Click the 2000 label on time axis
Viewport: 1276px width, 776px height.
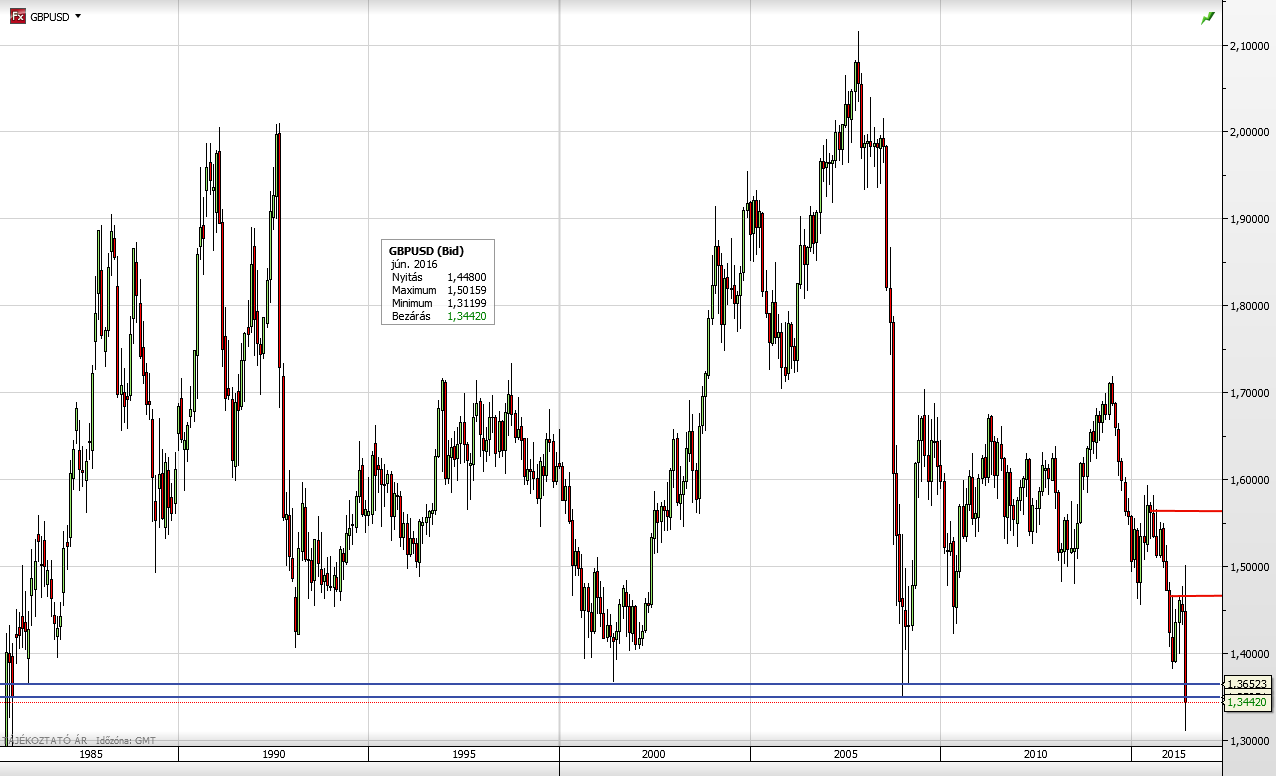(653, 753)
